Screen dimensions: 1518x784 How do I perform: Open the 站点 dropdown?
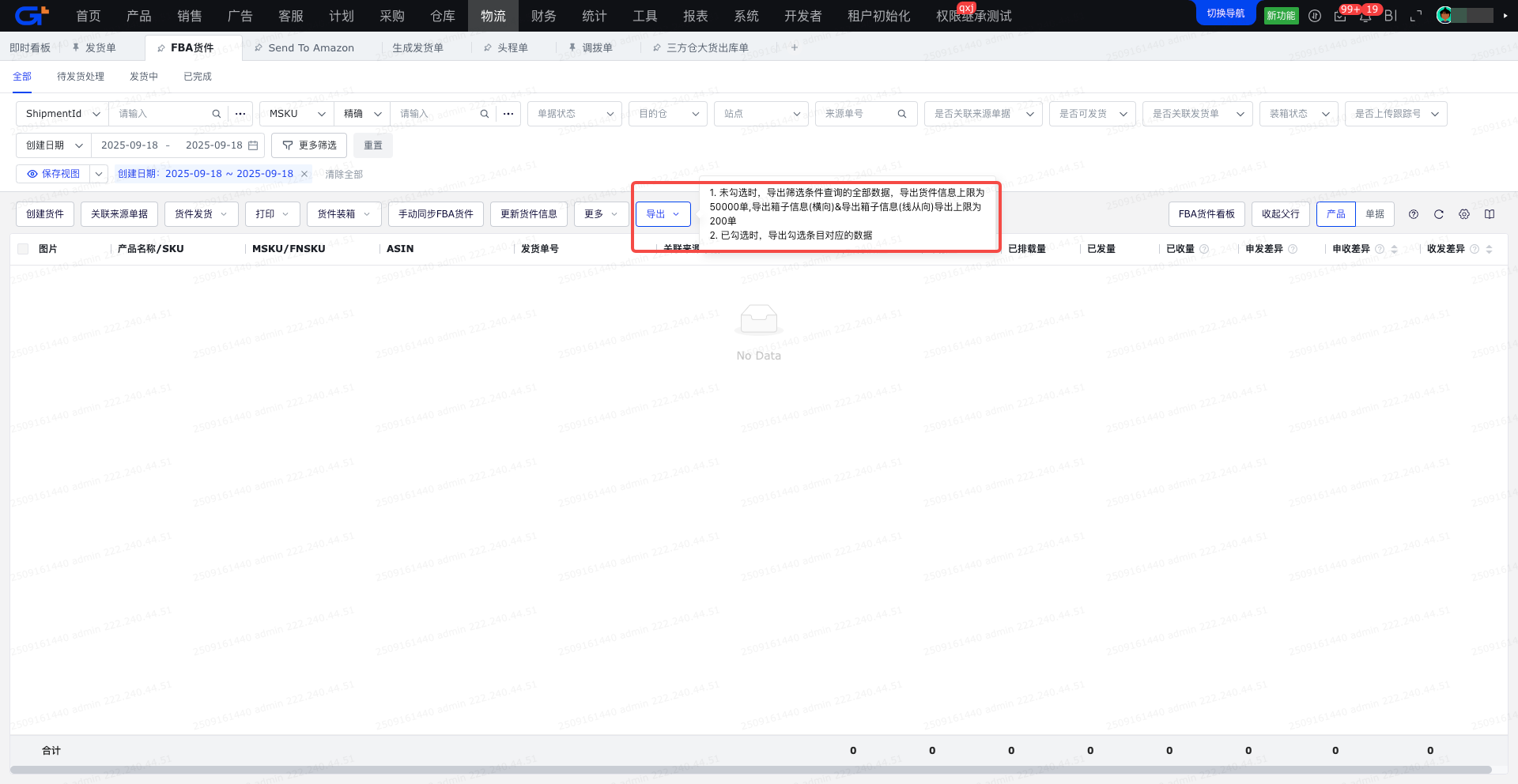pyautogui.click(x=761, y=114)
